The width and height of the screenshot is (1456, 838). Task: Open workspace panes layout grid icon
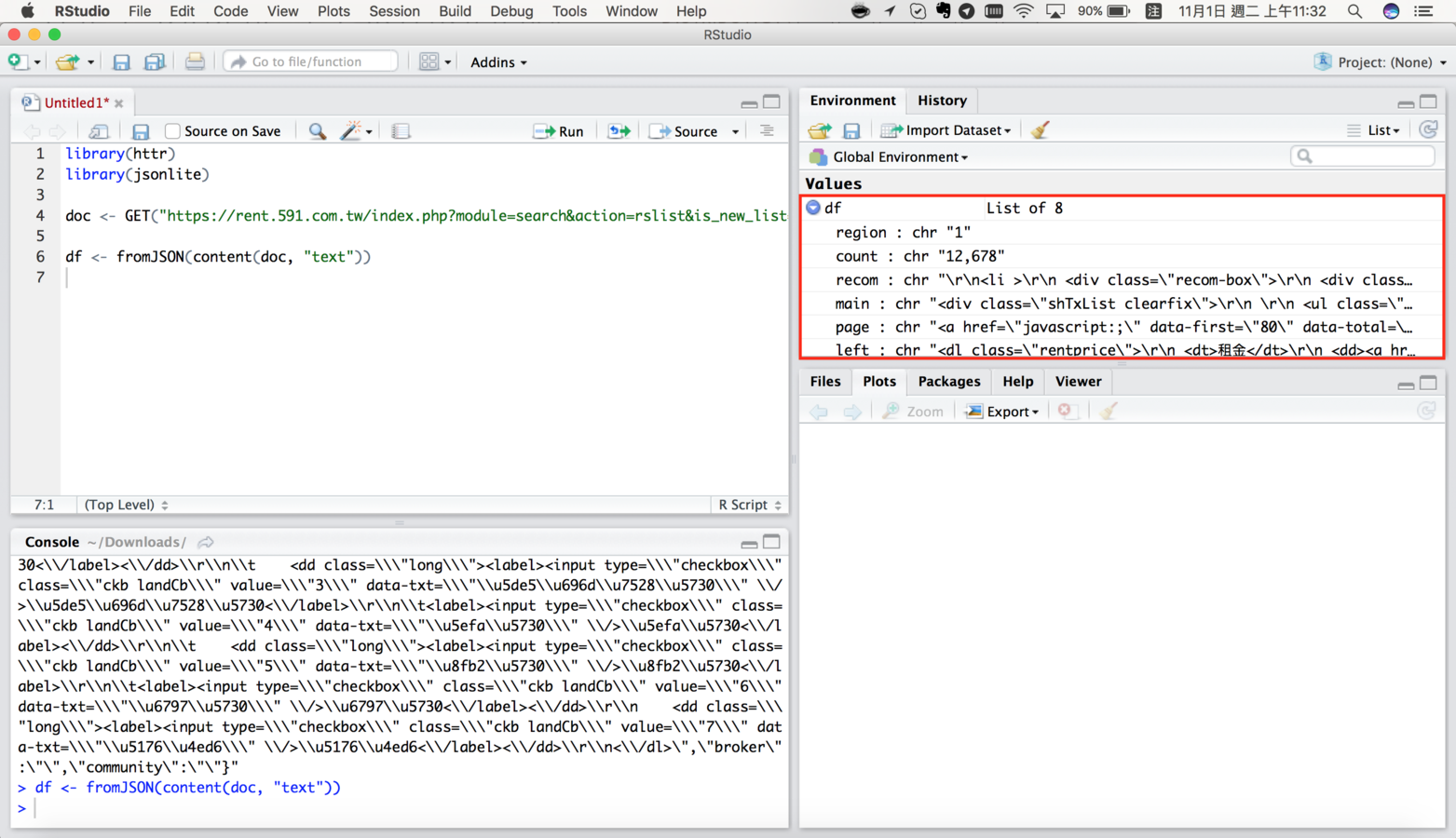(429, 61)
